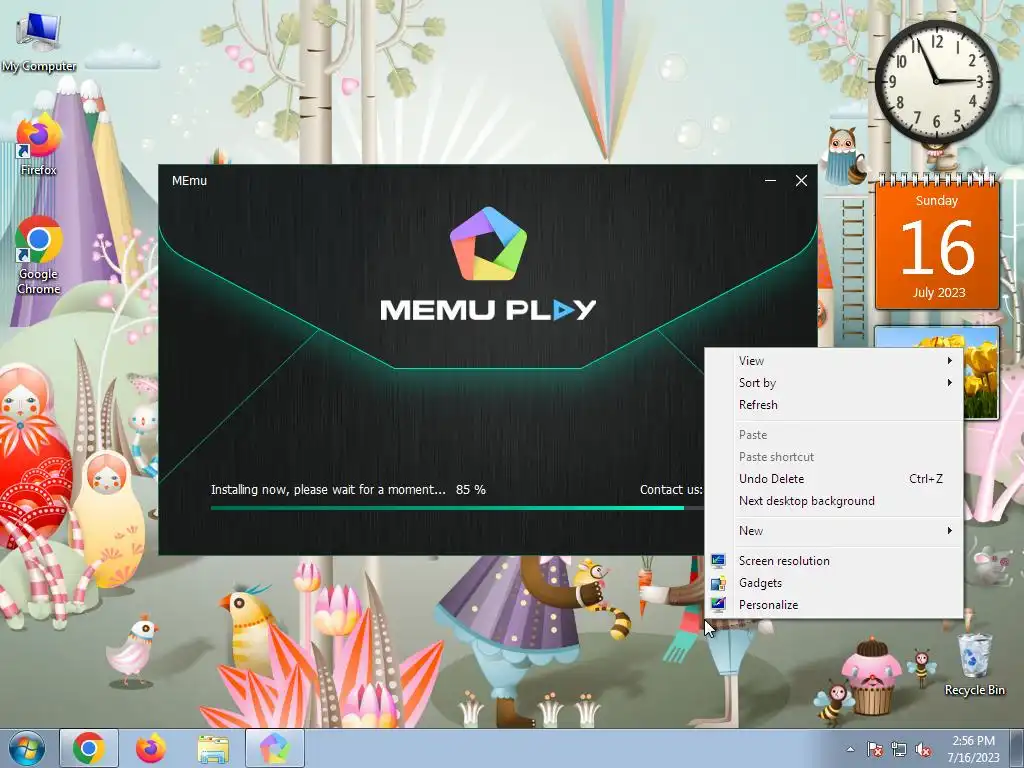Click the installation progress bar

click(x=457, y=507)
